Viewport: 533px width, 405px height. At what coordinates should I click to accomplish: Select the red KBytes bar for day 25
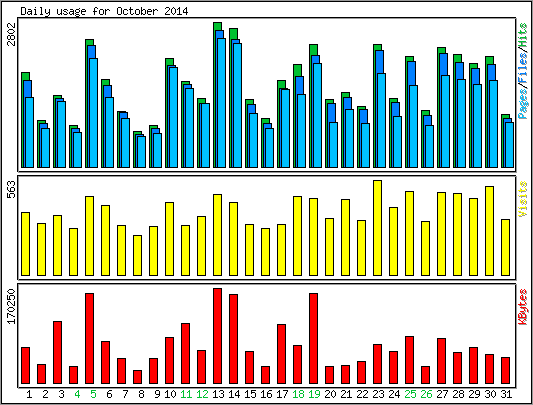pyautogui.click(x=409, y=360)
